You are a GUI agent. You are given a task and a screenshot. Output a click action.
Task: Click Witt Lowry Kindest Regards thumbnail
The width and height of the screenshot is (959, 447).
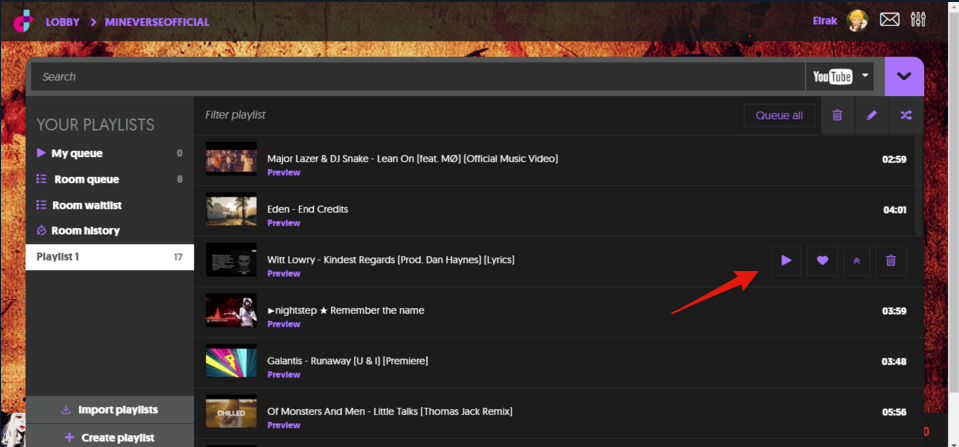[231, 260]
